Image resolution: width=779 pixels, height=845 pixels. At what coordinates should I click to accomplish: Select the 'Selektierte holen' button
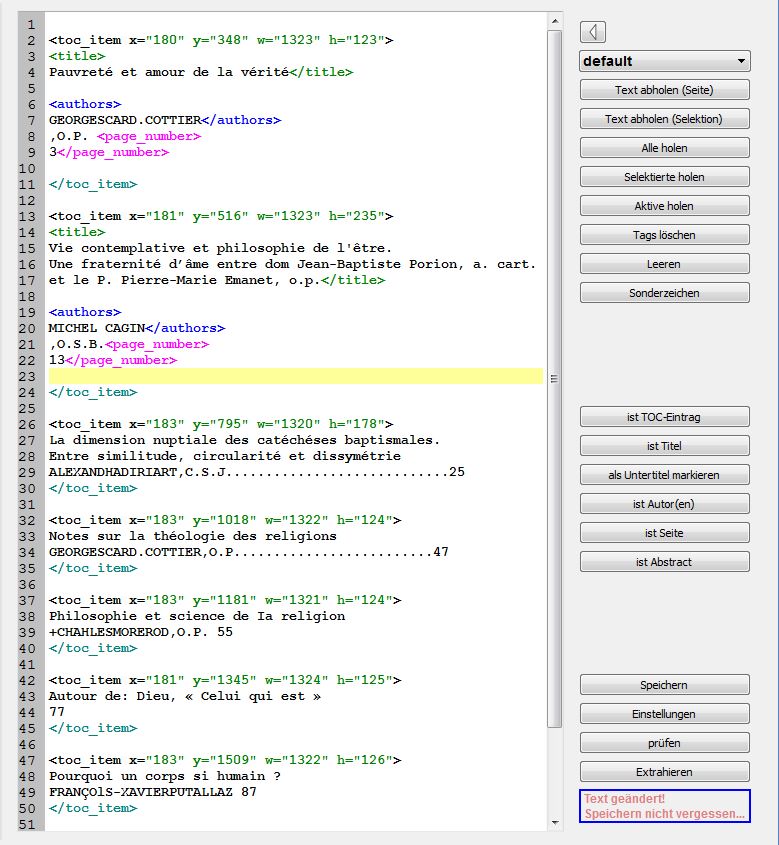(x=664, y=177)
